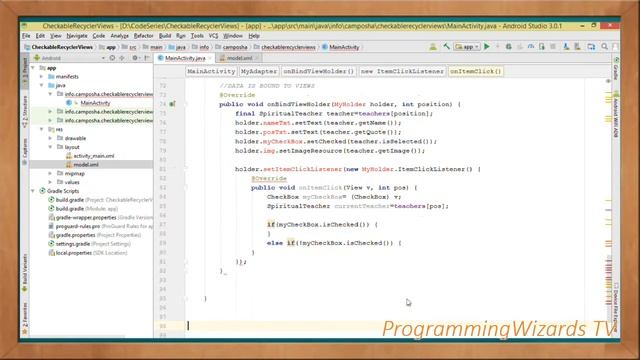
Task: Open the Android project view dropdown
Action: [x=70, y=58]
